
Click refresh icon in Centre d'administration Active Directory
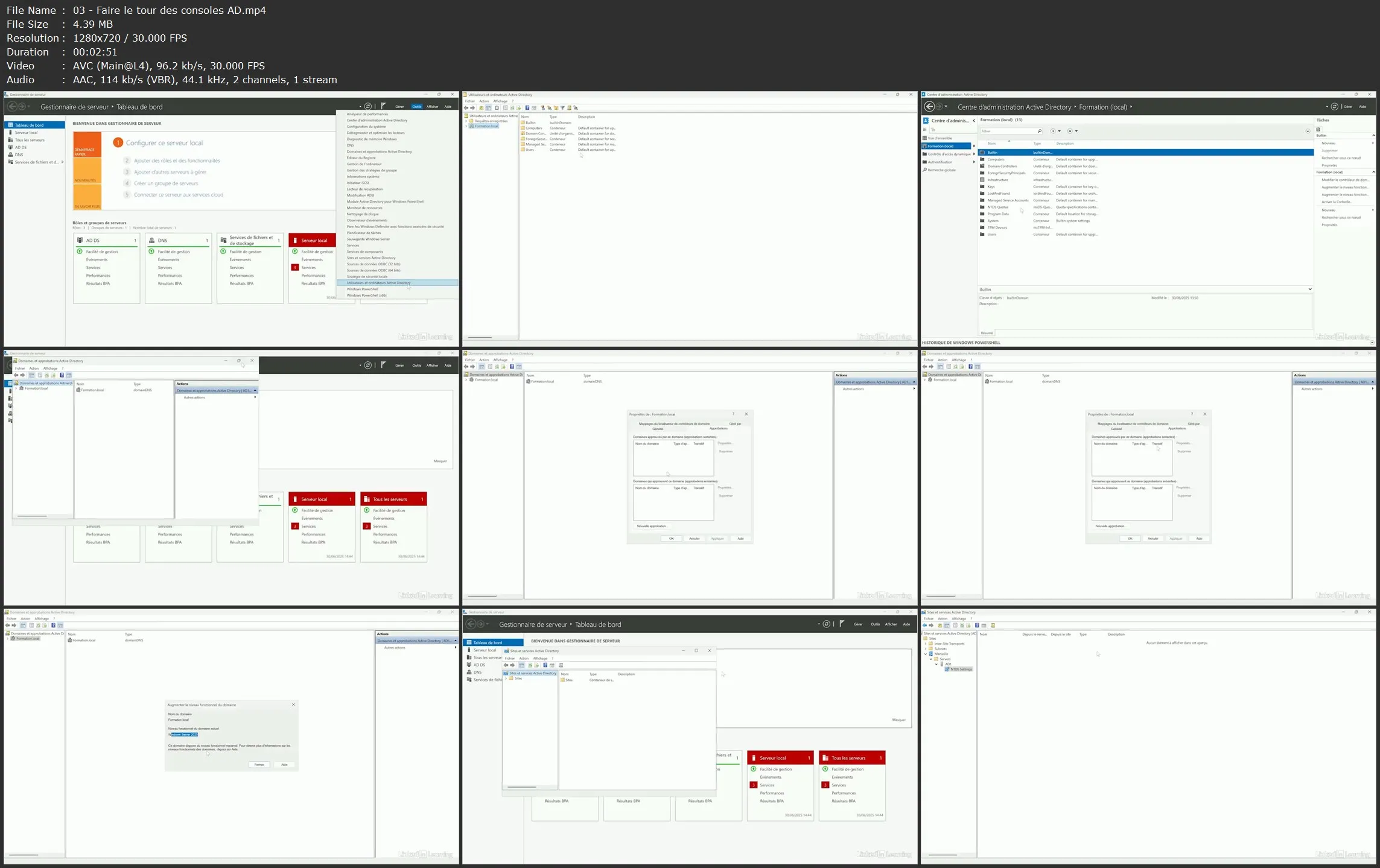tap(1334, 107)
